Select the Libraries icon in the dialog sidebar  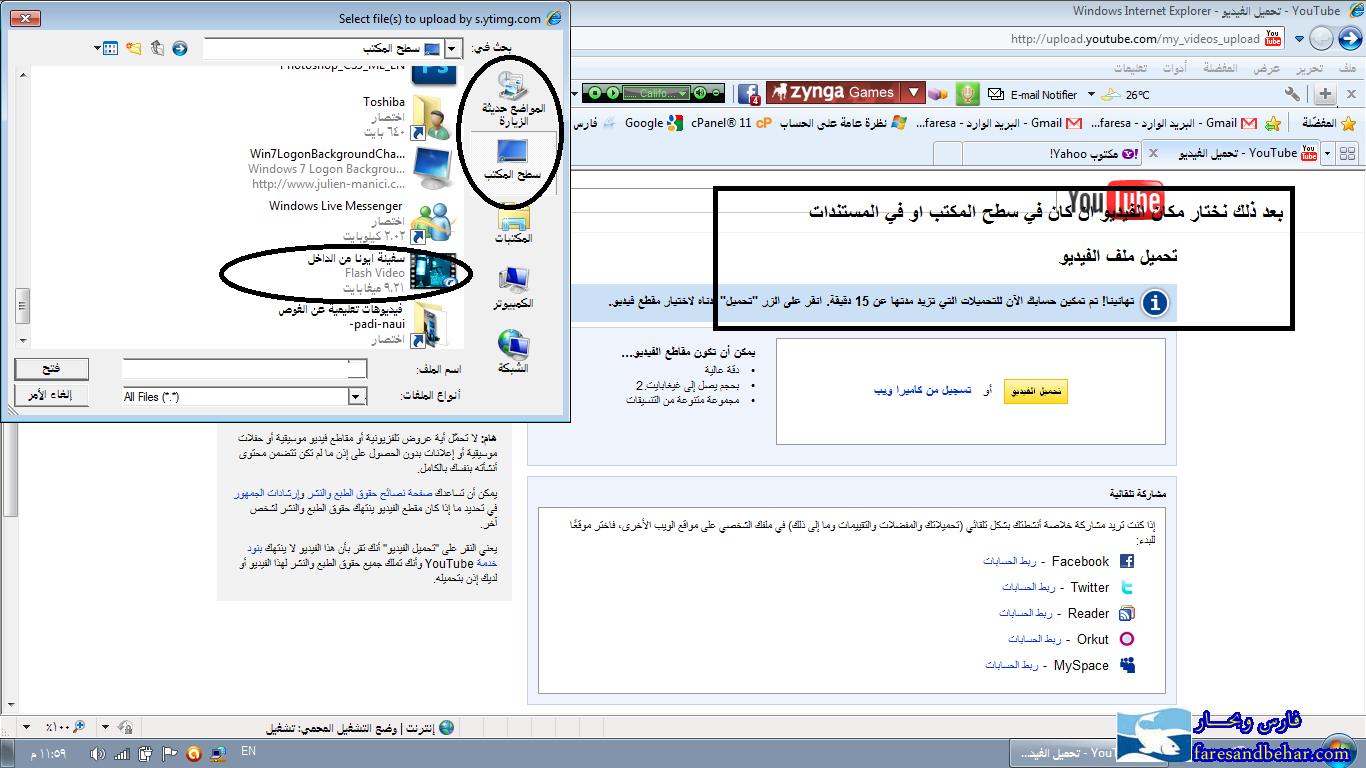[514, 221]
